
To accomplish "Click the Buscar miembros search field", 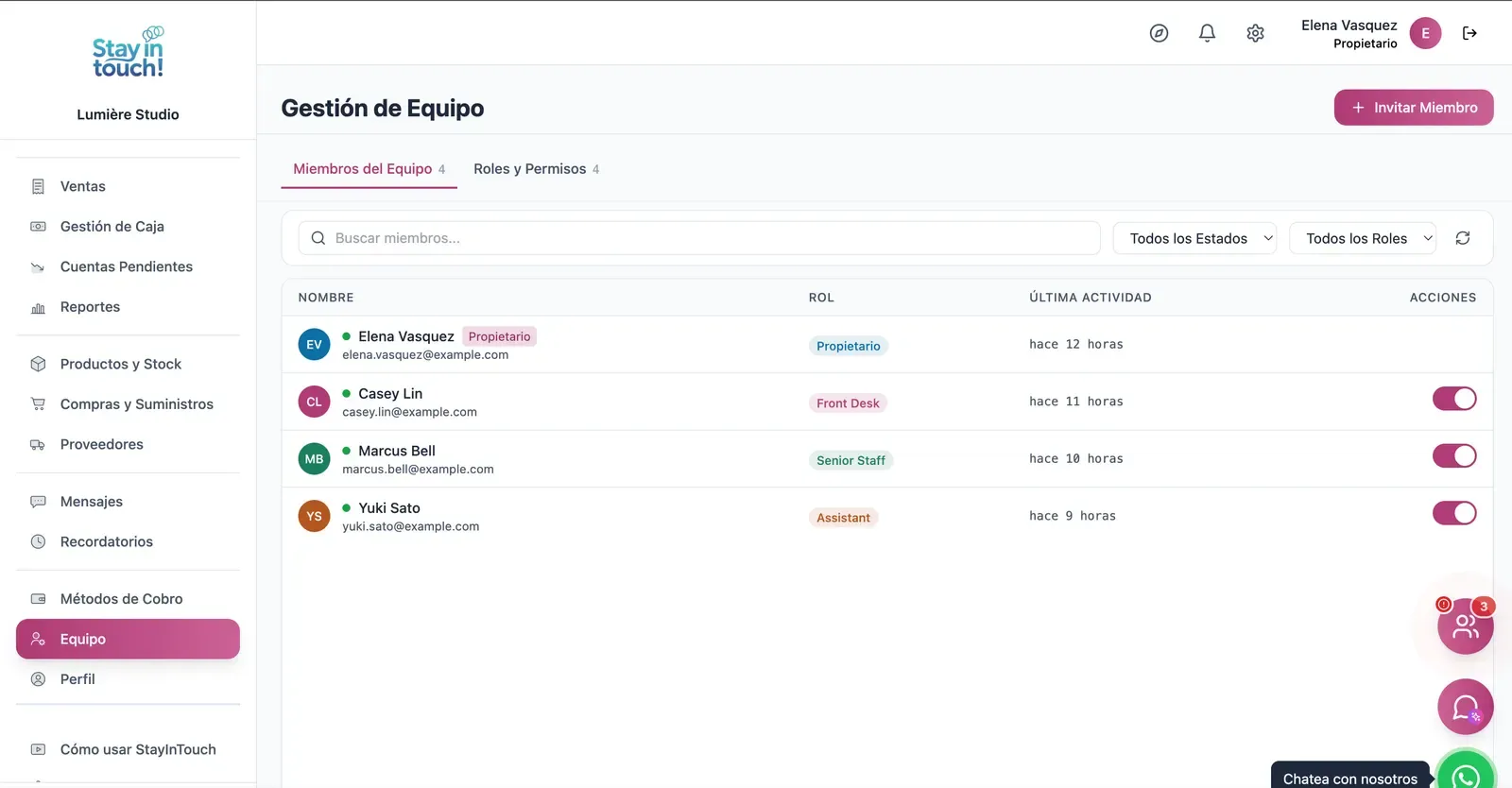I will [x=699, y=238].
